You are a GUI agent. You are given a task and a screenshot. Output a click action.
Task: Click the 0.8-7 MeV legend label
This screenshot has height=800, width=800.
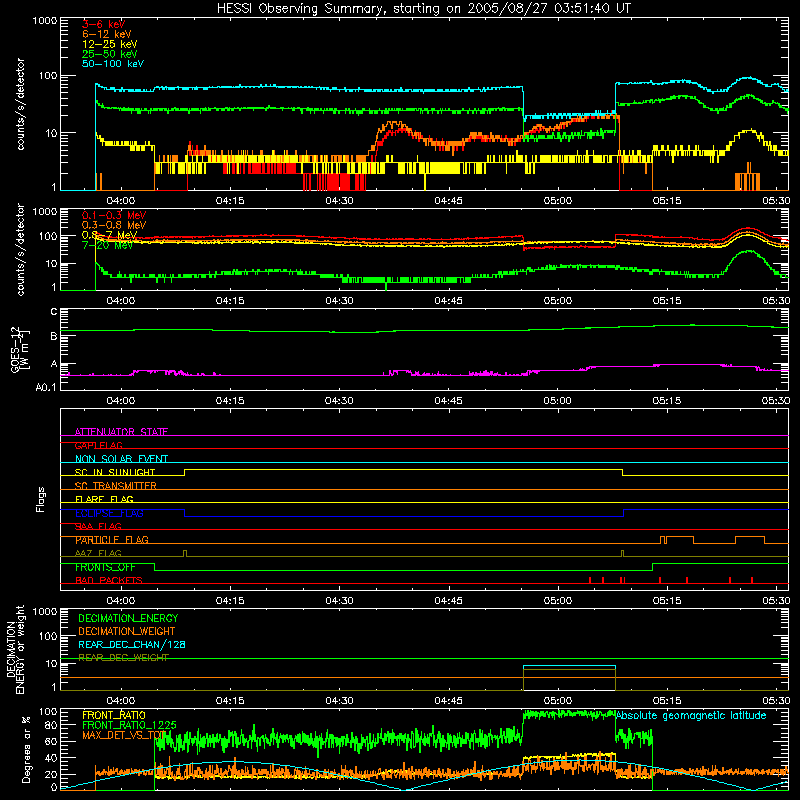109,235
